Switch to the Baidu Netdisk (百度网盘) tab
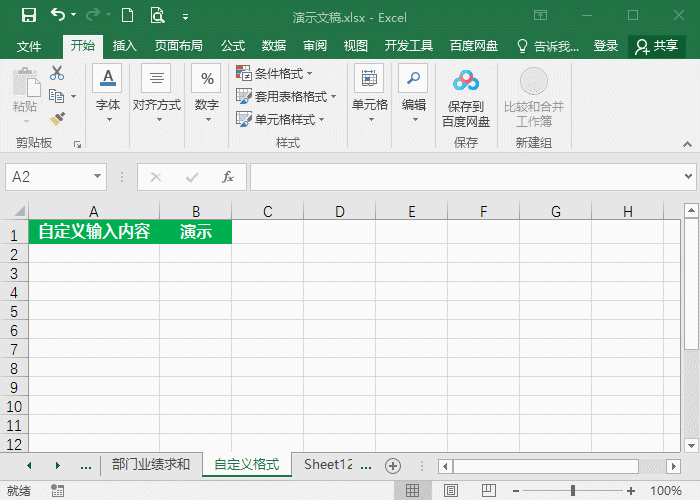700x500 pixels. pyautogui.click(x=474, y=46)
